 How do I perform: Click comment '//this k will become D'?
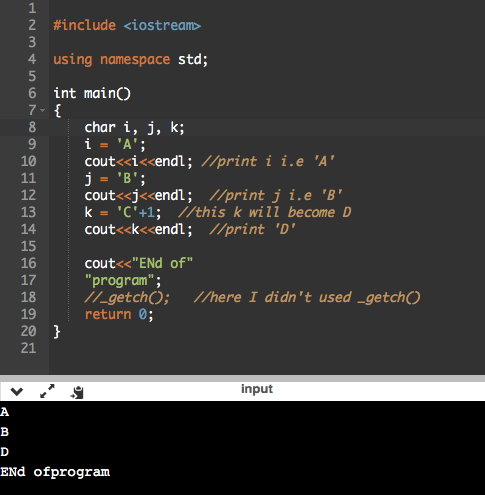[x=265, y=212]
